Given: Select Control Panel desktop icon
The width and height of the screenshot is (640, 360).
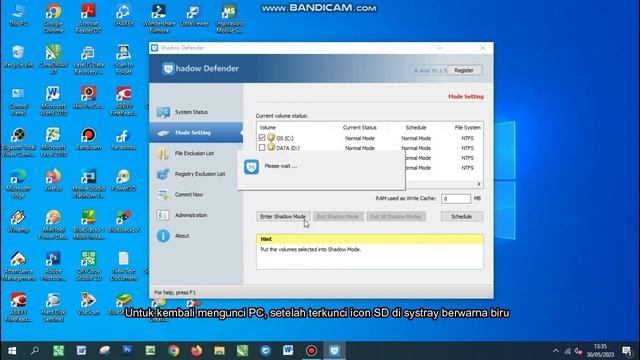Looking at the screenshot, I should coord(18,101).
